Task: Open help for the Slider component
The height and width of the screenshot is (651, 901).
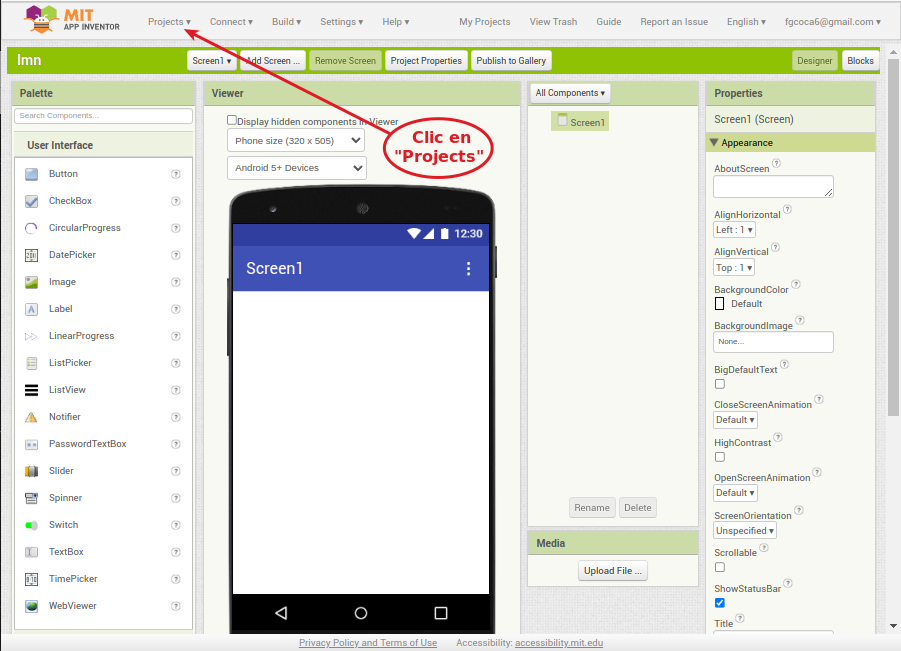Action: [x=176, y=471]
